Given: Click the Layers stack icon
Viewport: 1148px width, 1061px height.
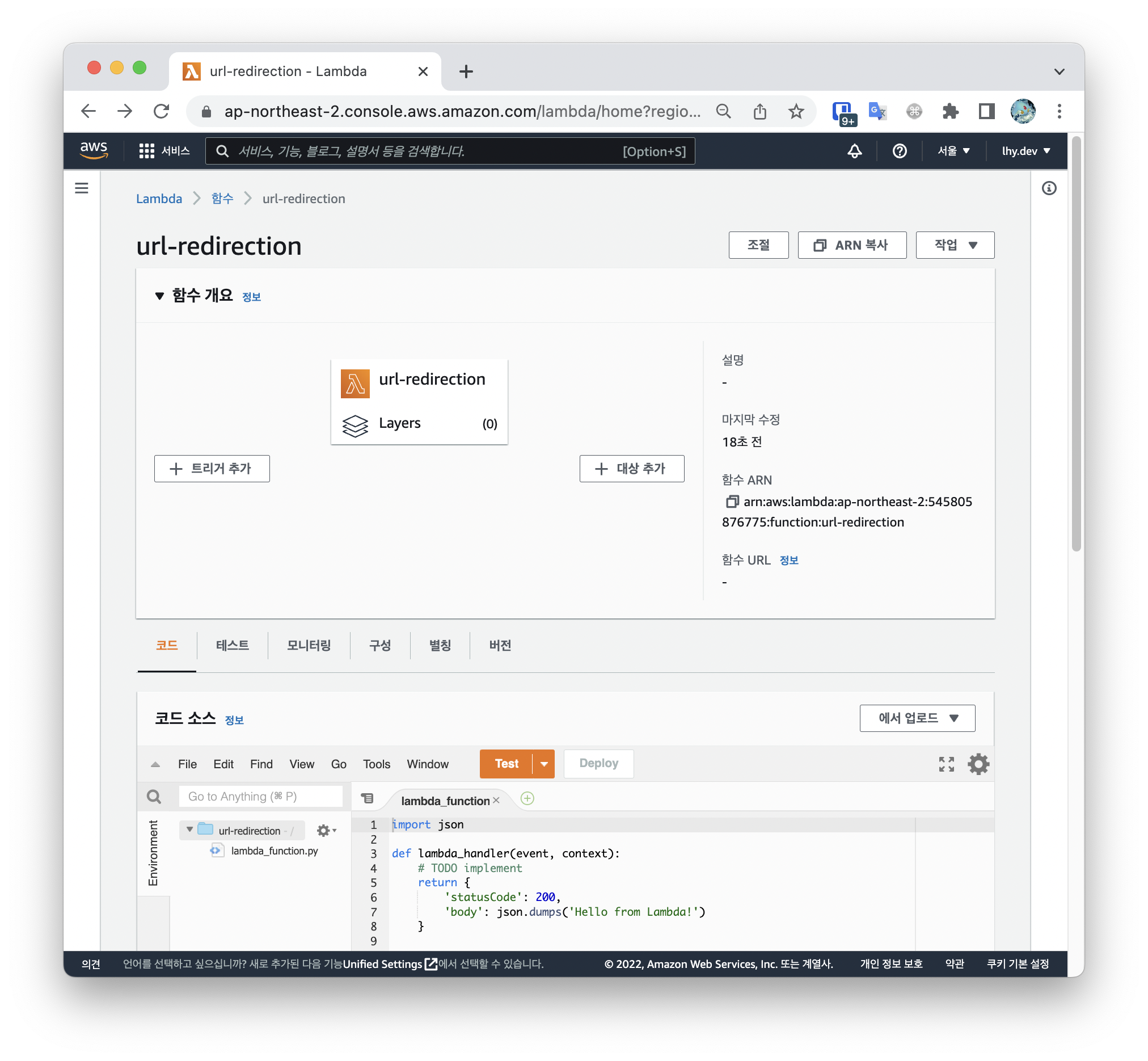Looking at the screenshot, I should click(354, 426).
